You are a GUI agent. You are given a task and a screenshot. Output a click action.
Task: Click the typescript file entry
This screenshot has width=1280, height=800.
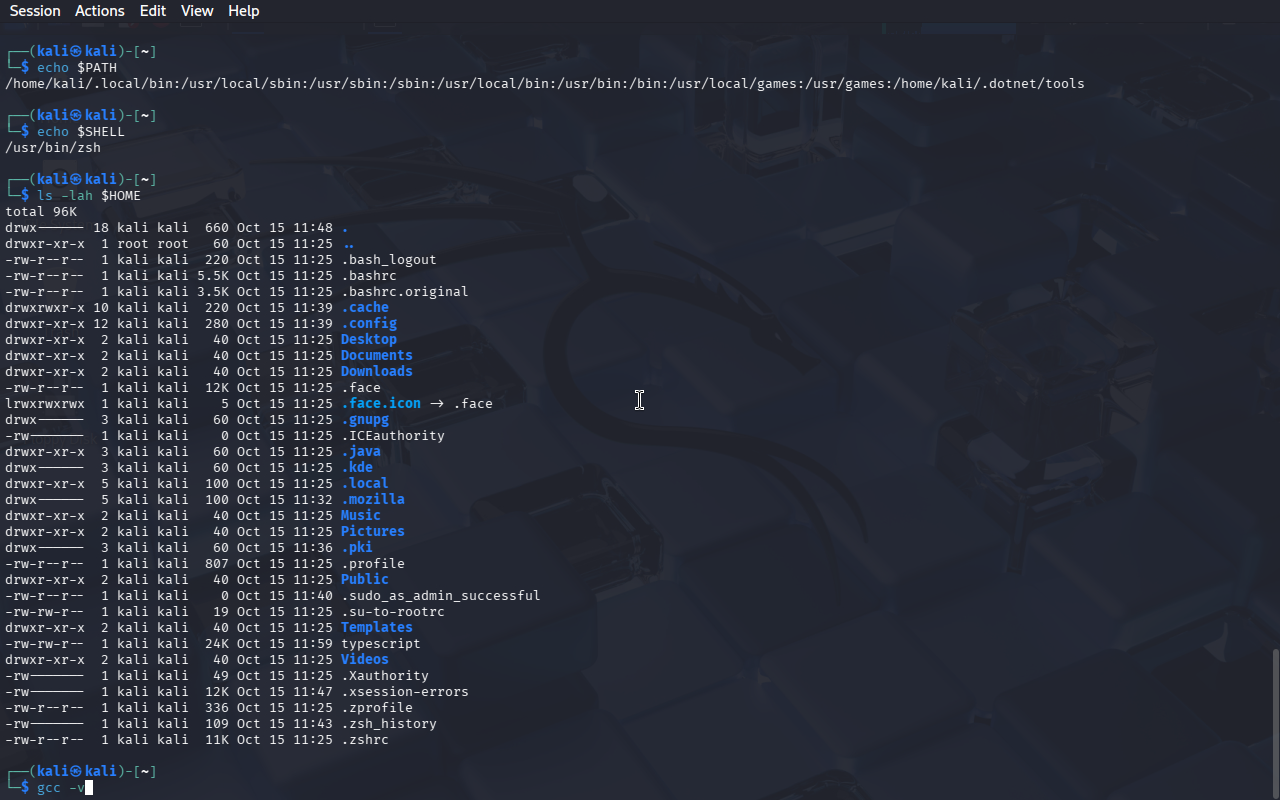[x=380, y=644]
